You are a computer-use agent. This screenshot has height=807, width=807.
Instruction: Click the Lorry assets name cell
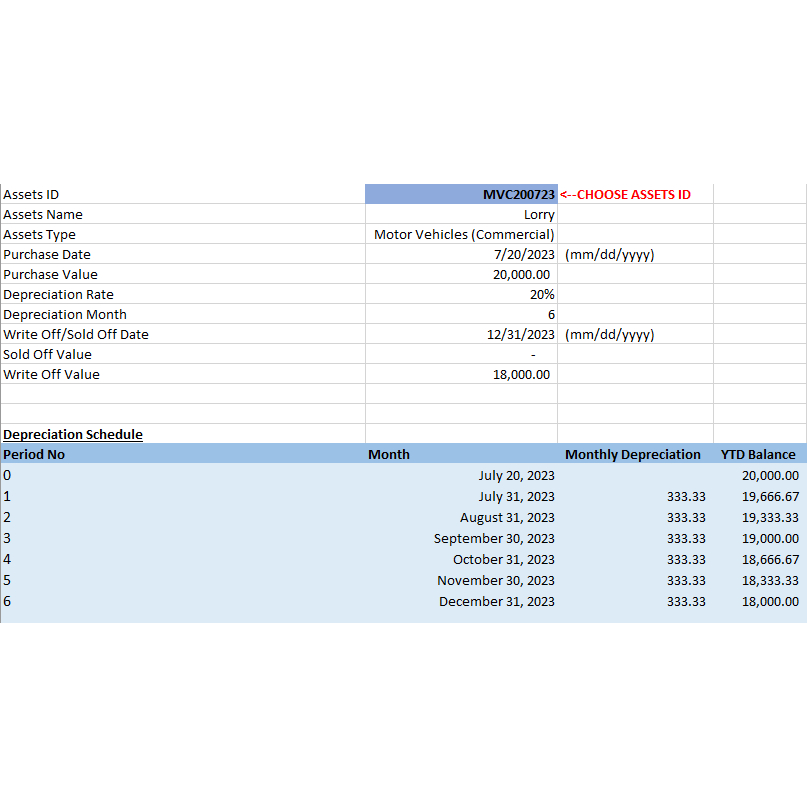coord(461,214)
